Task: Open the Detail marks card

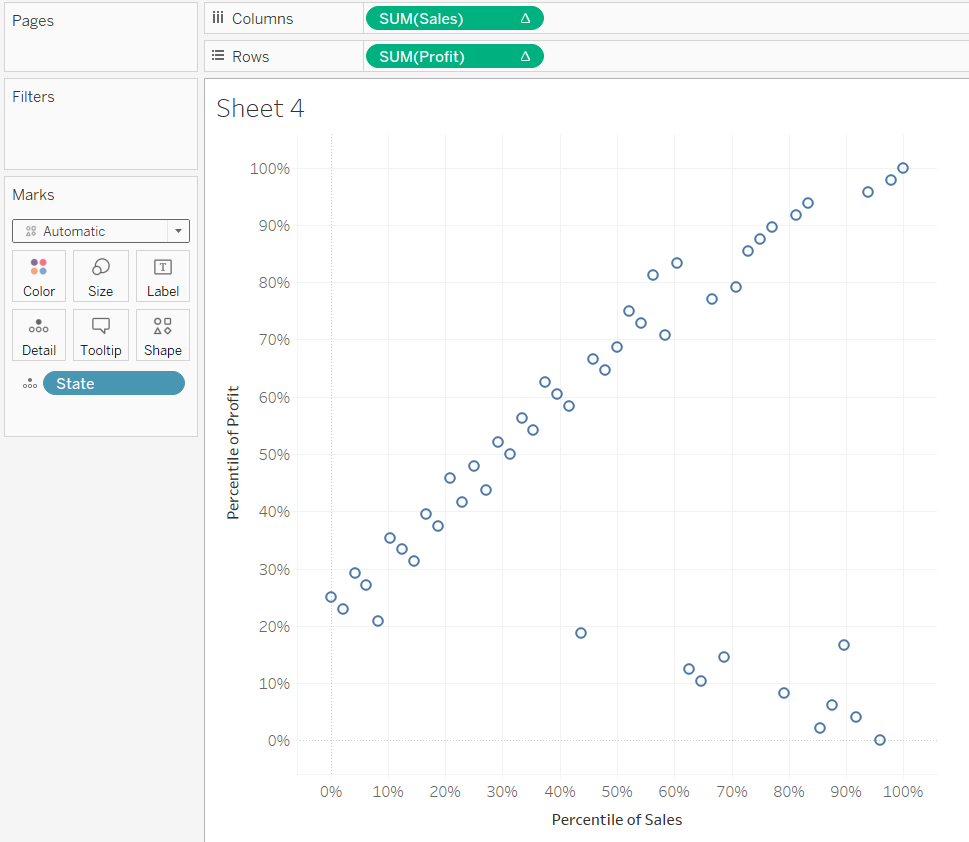Action: click(39, 335)
